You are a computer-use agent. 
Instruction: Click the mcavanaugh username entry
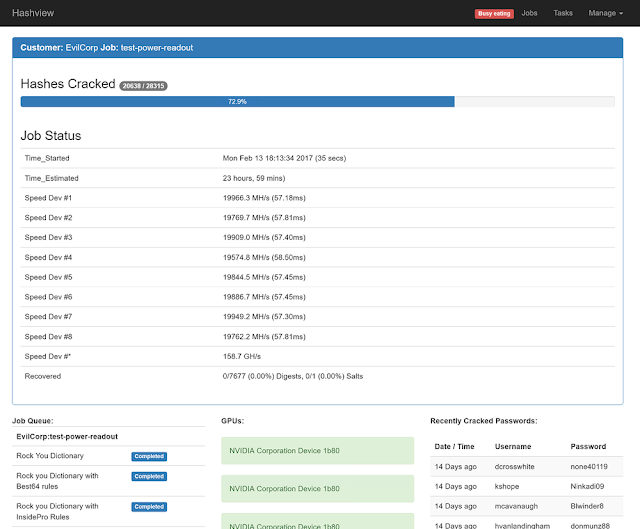(516, 506)
